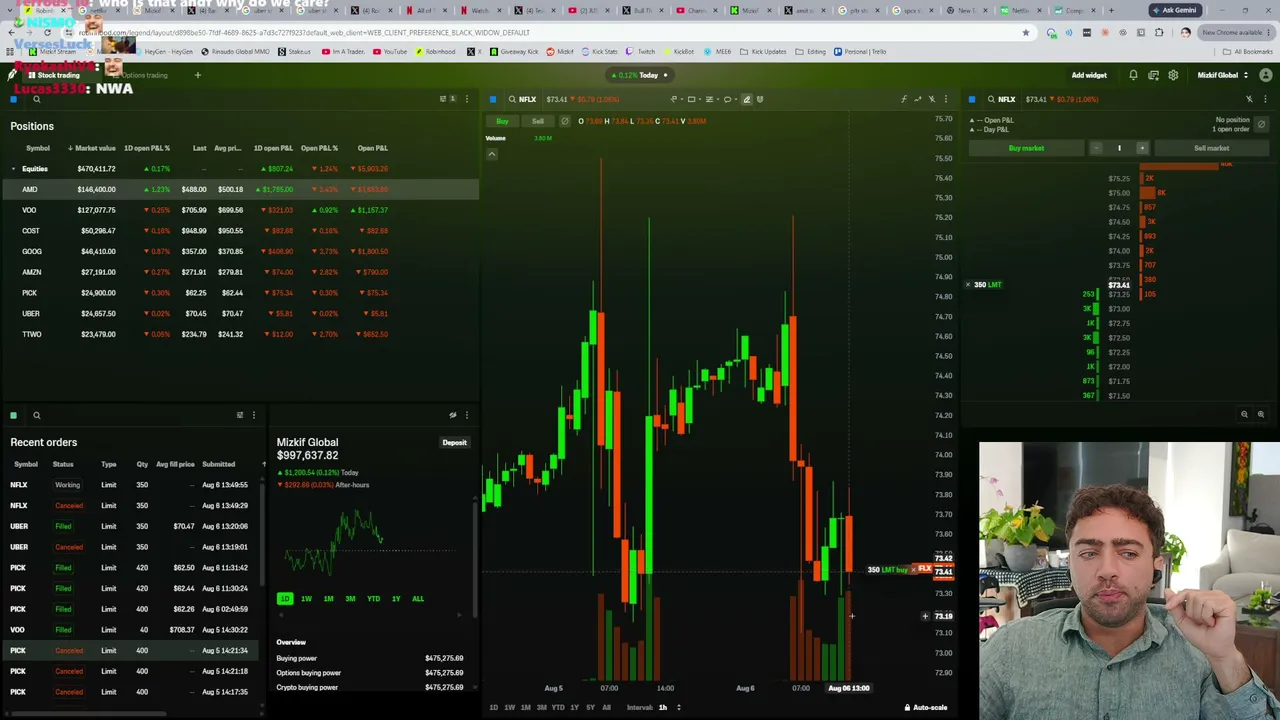Click the Ask Gemini button in Chrome
The height and width of the screenshot is (720, 1280).
point(1174,10)
